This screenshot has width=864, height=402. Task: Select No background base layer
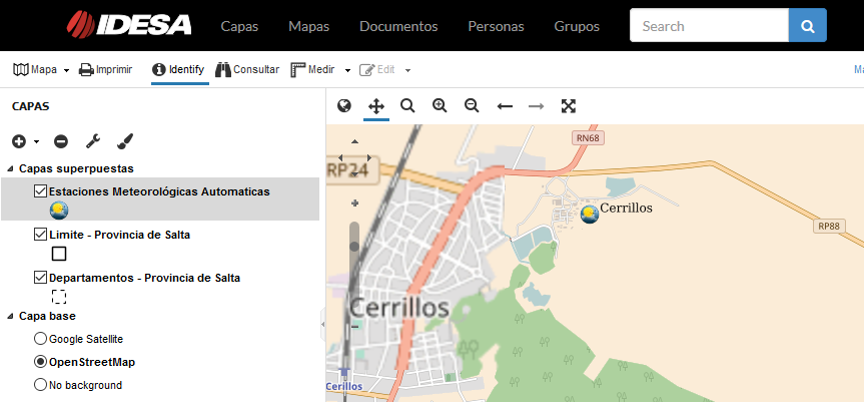[40, 385]
